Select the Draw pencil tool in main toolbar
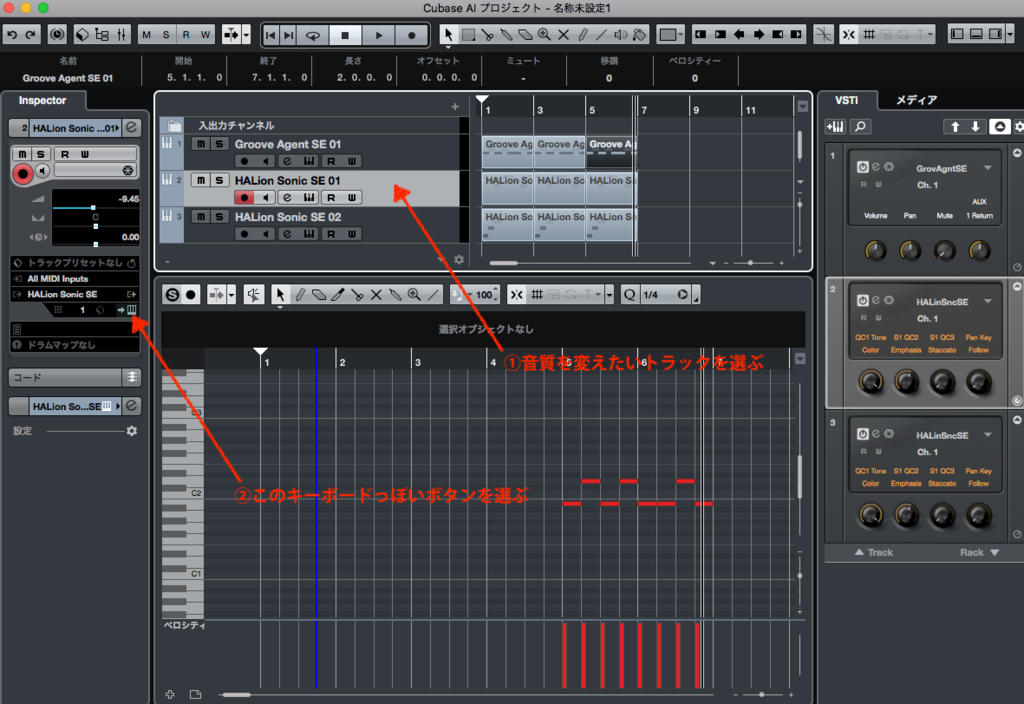The image size is (1024, 704). [x=583, y=35]
